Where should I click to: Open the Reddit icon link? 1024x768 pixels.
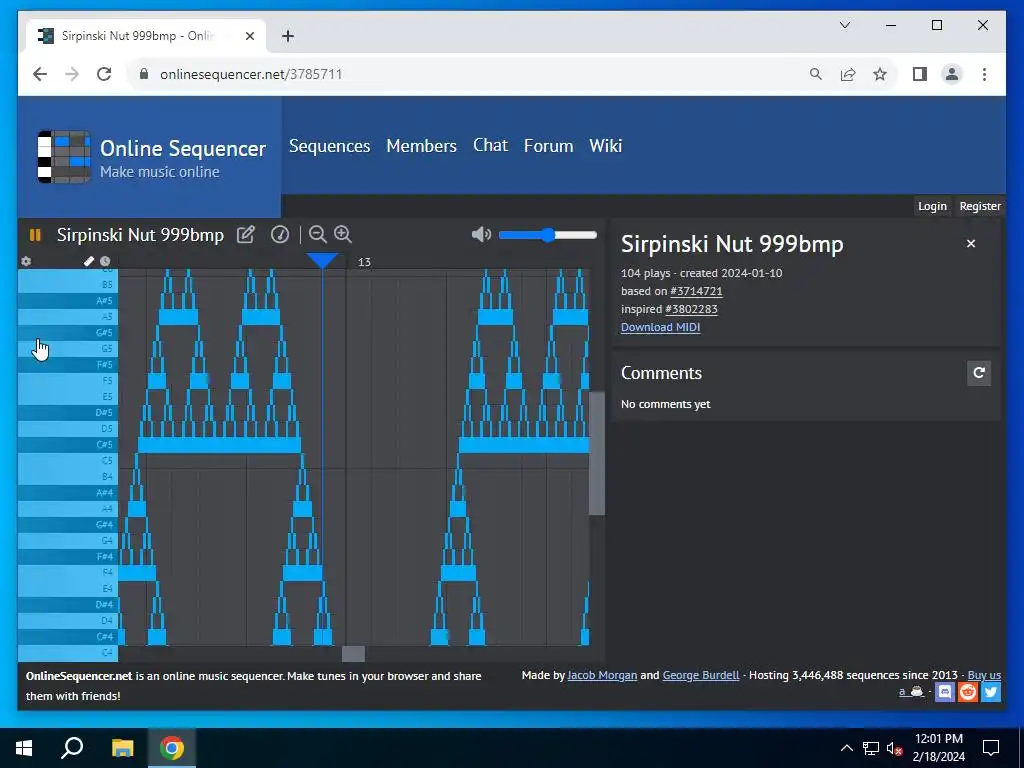[x=968, y=692]
